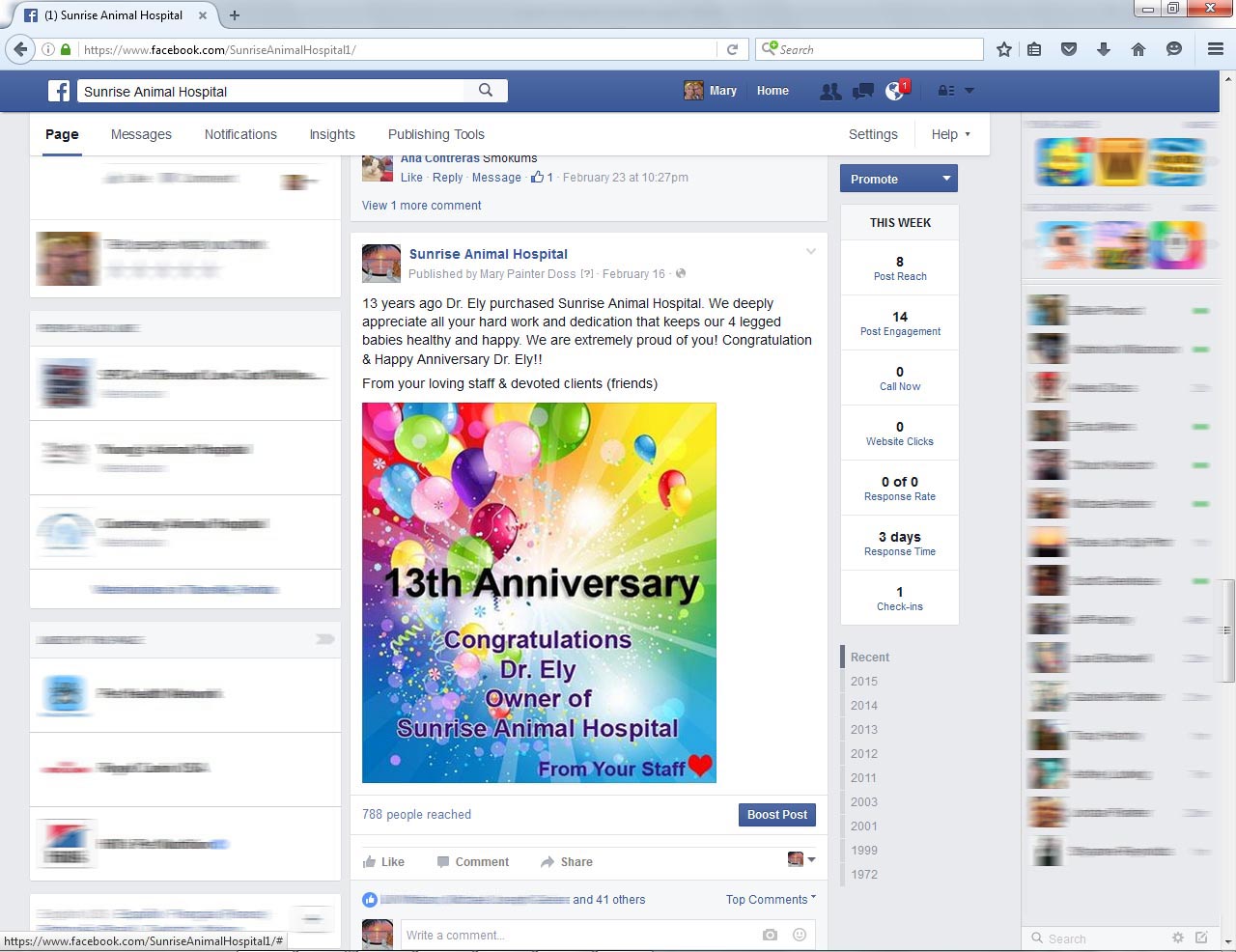Comment on the anniversary post
Image resolution: width=1236 pixels, height=952 pixels.
point(473,862)
